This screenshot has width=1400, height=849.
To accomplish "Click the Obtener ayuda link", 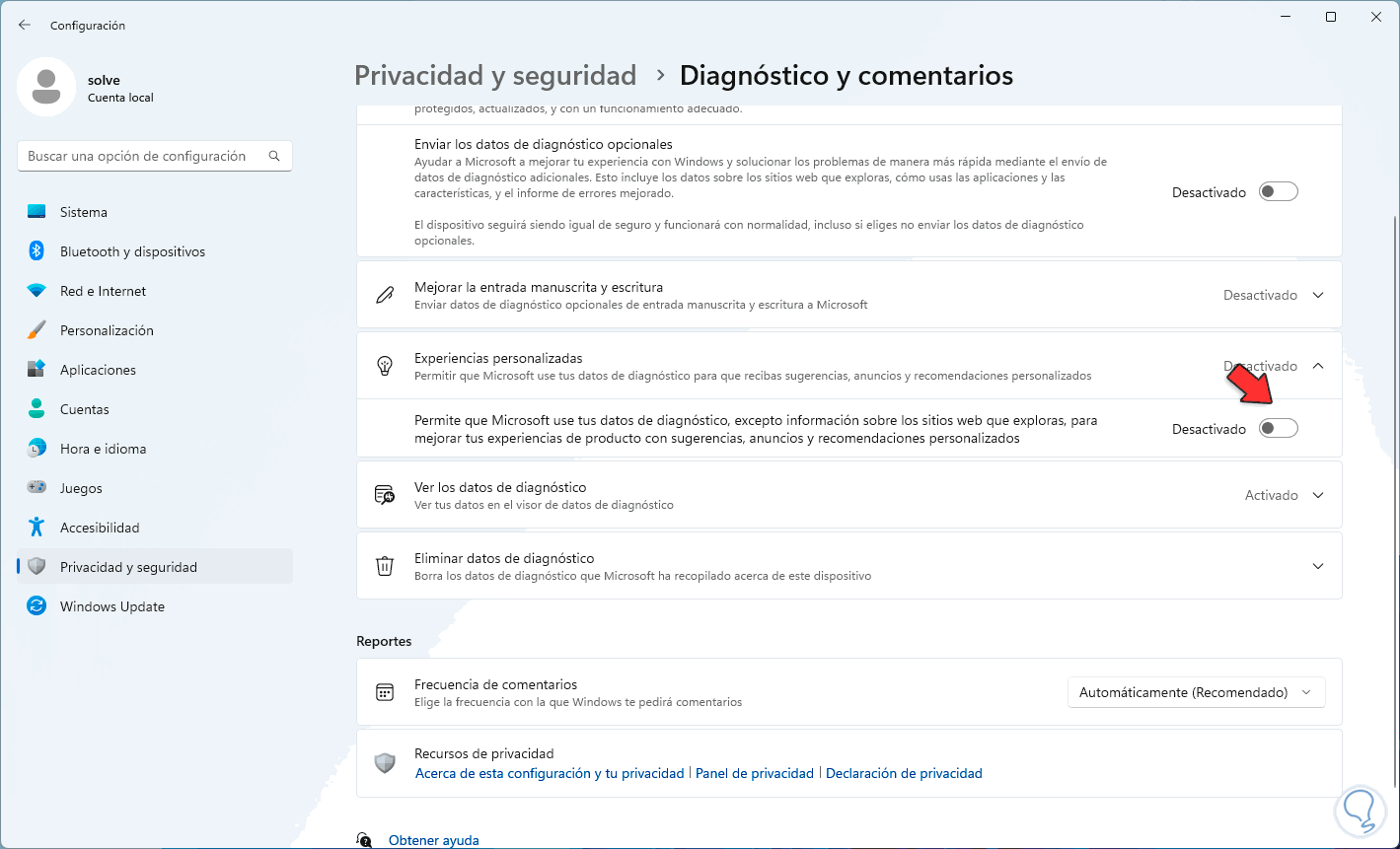I will (434, 840).
